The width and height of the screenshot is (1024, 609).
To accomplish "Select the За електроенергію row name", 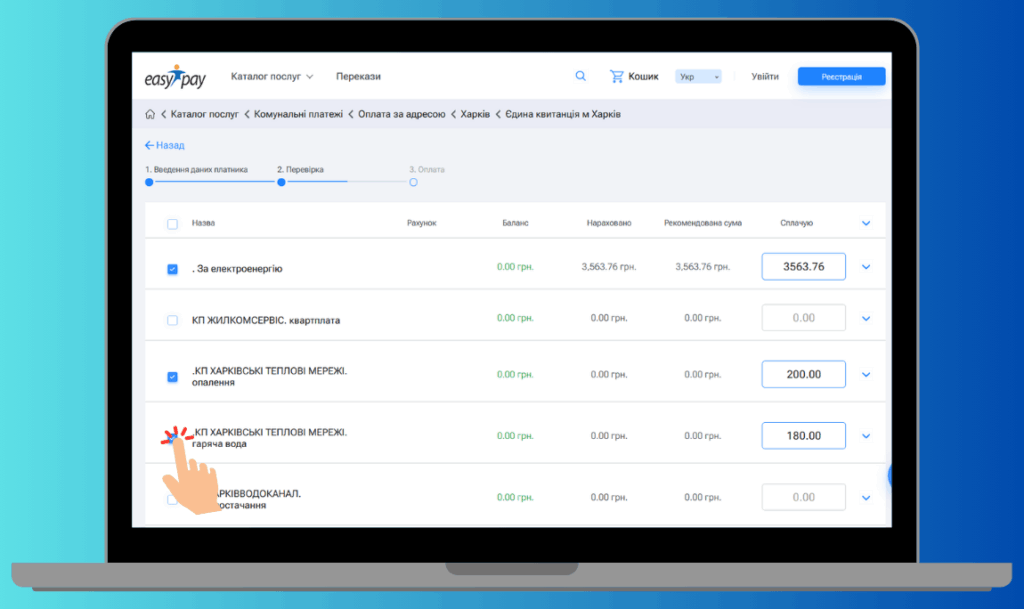I will coord(237,268).
